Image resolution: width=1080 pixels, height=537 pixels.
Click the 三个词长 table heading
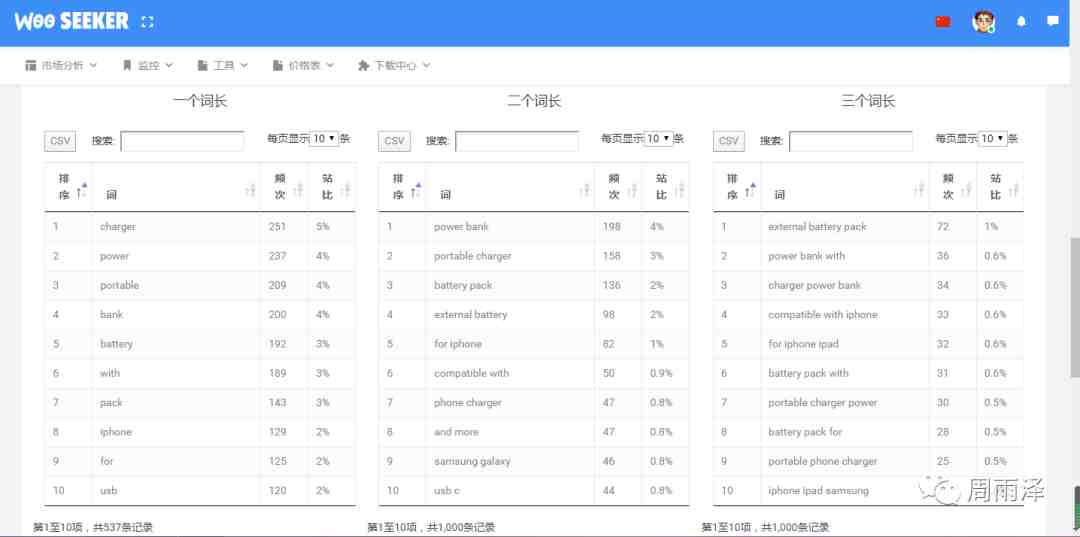868,101
